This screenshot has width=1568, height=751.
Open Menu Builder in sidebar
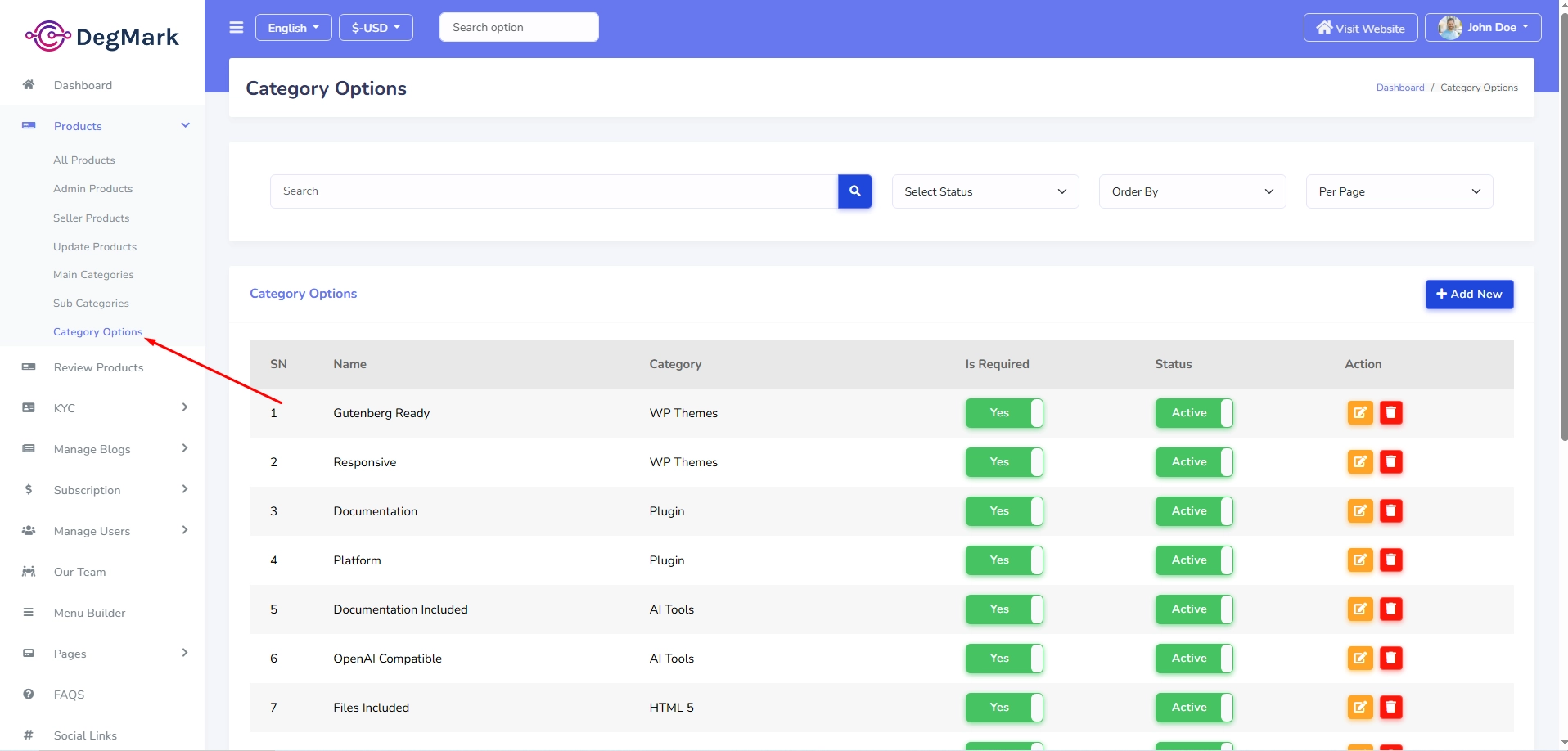pyautogui.click(x=90, y=613)
